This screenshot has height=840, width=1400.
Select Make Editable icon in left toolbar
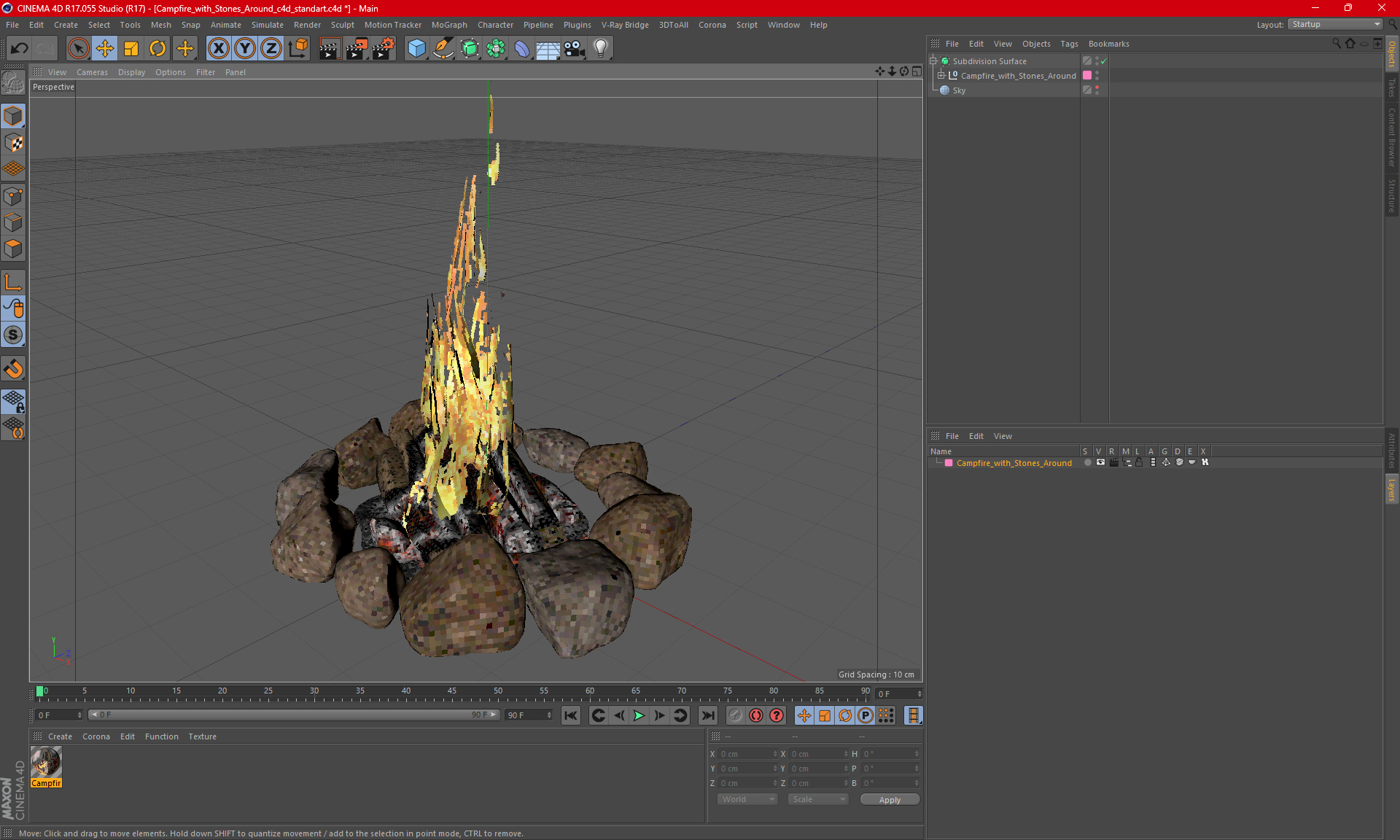13,82
